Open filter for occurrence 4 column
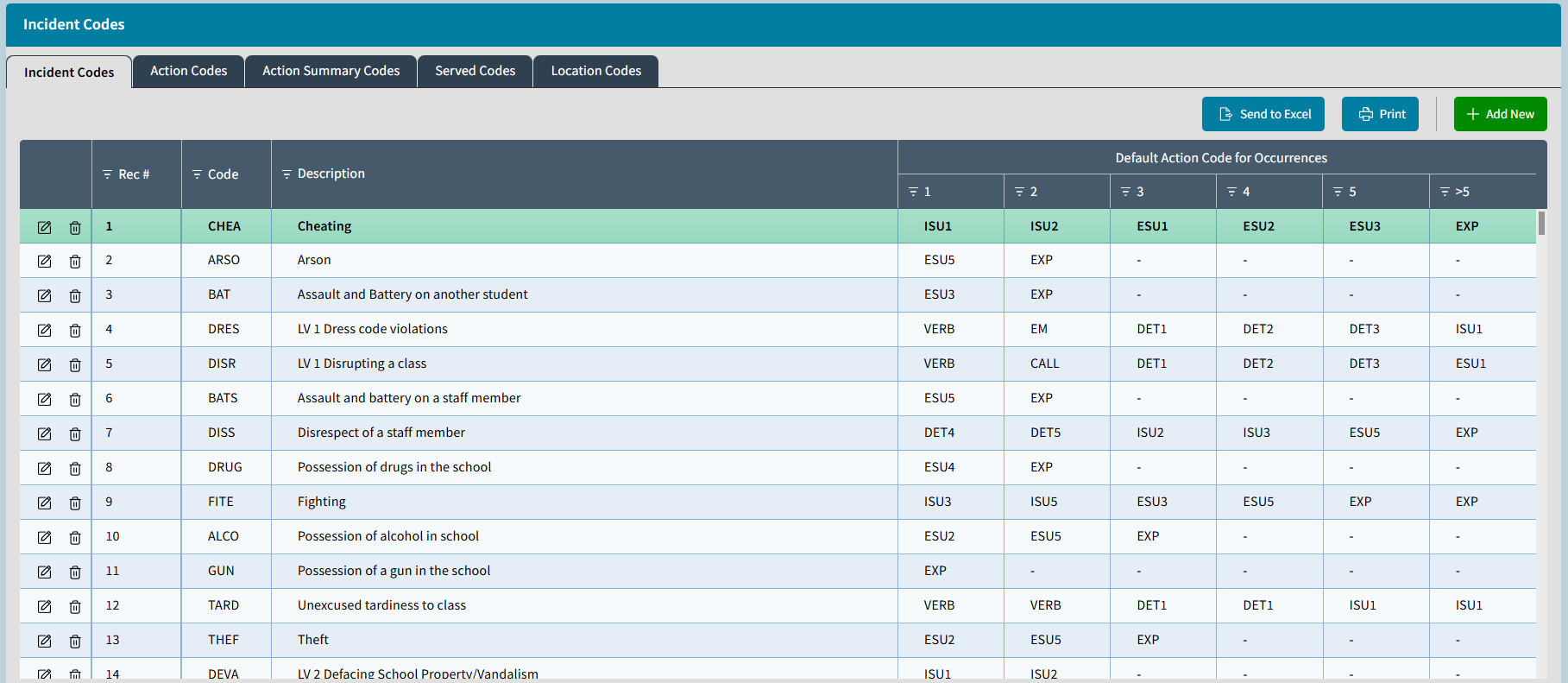The height and width of the screenshot is (683, 1568). point(1231,192)
